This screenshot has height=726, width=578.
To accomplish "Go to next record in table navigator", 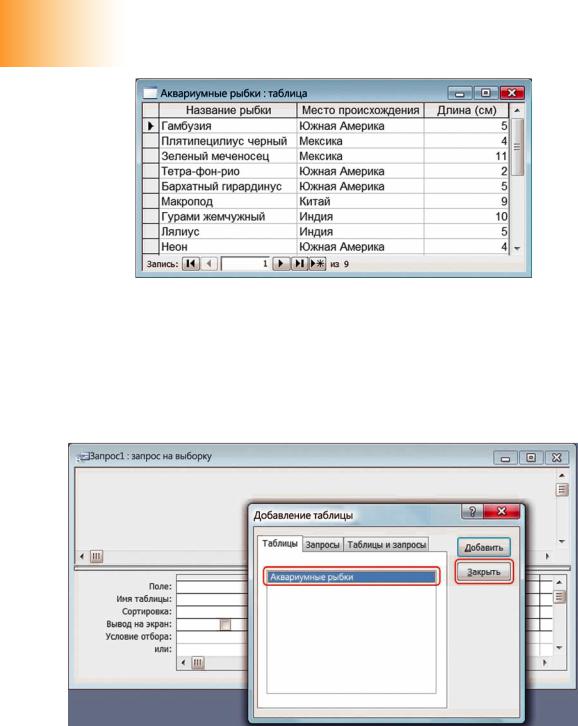I will pos(280,264).
